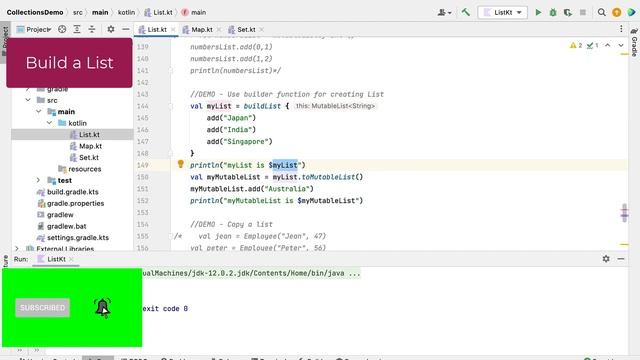
Task: Click line number 150 in the gutter
Action: tap(142, 177)
